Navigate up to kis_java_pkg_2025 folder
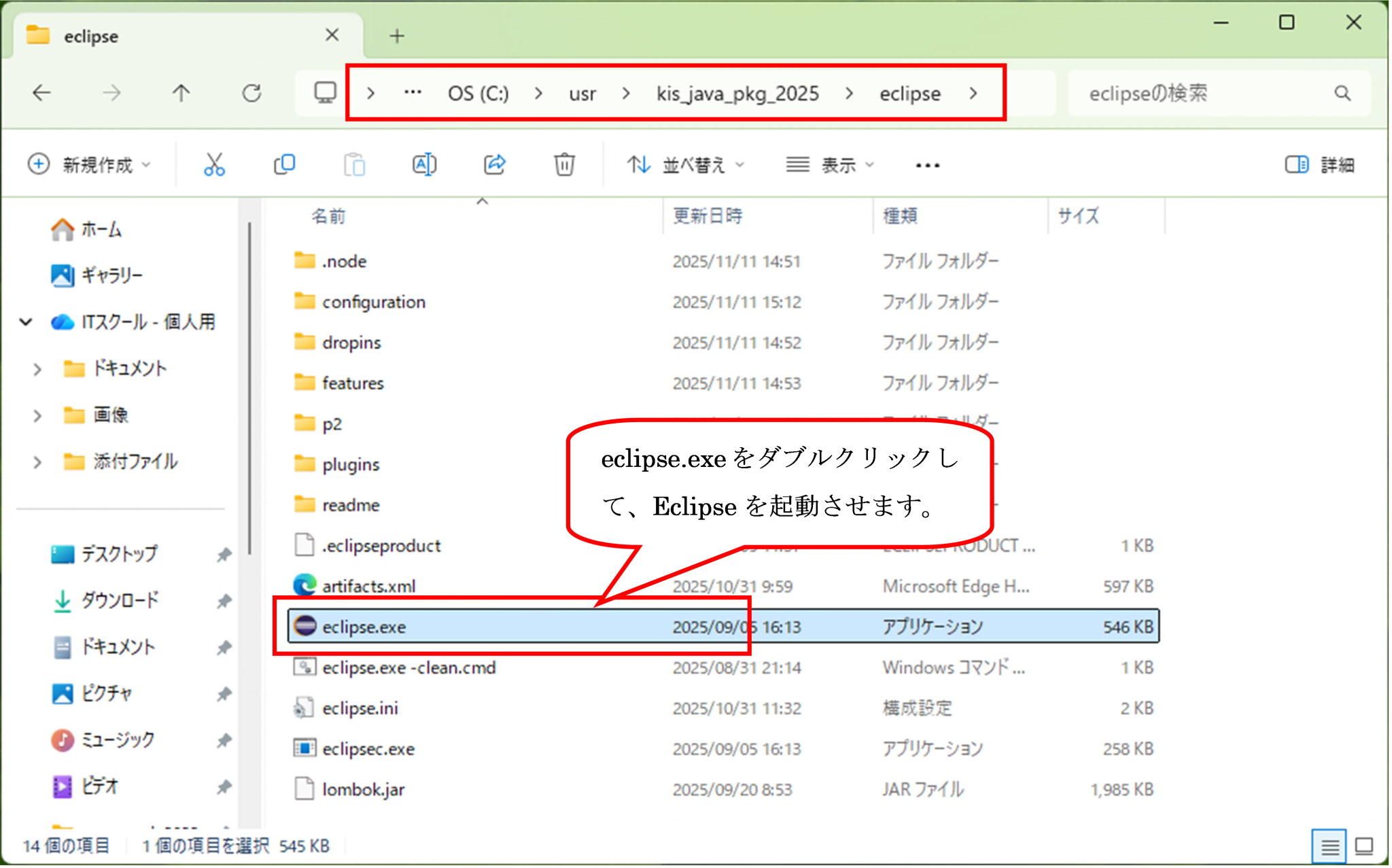The image size is (1392, 868). [x=181, y=93]
